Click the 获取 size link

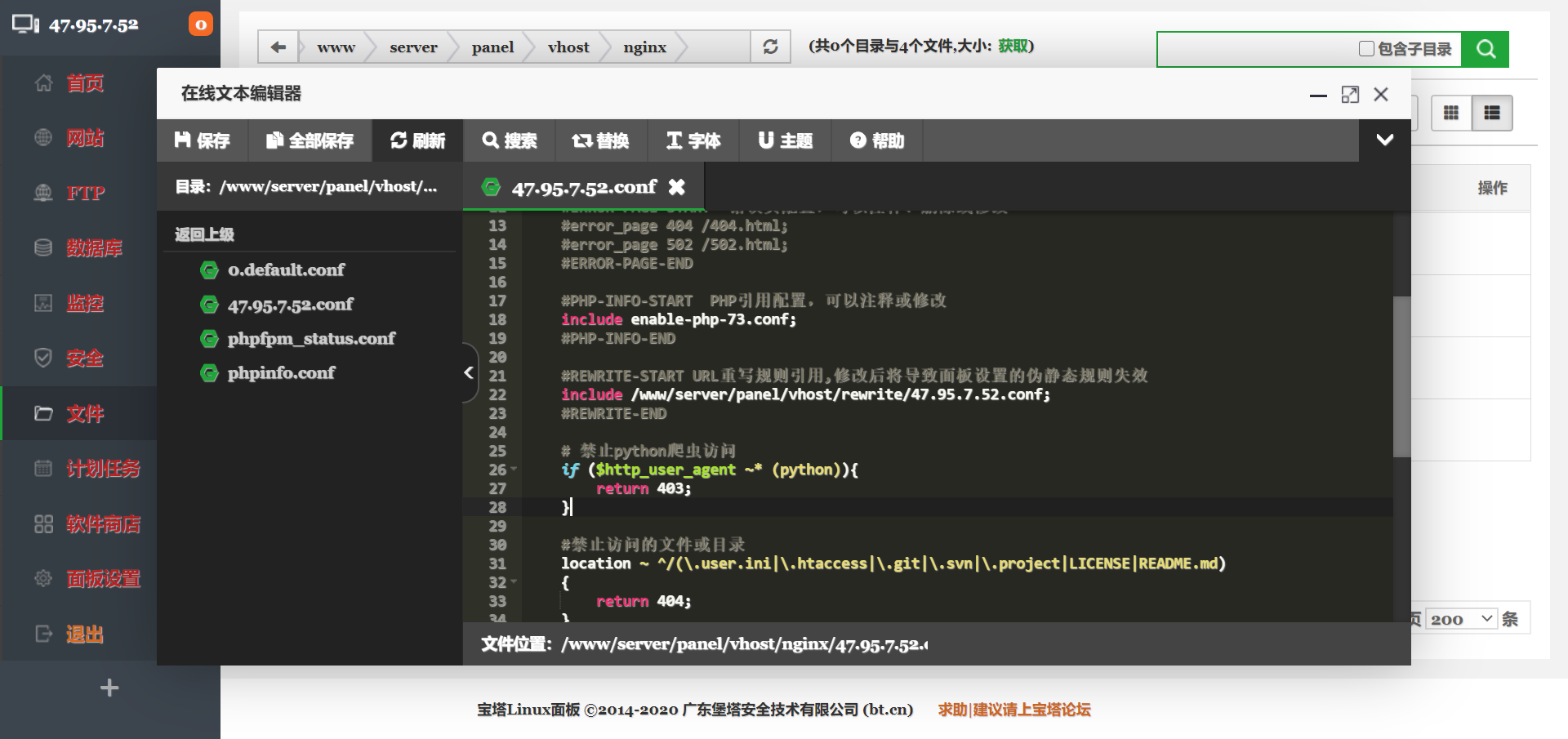pos(1013,46)
